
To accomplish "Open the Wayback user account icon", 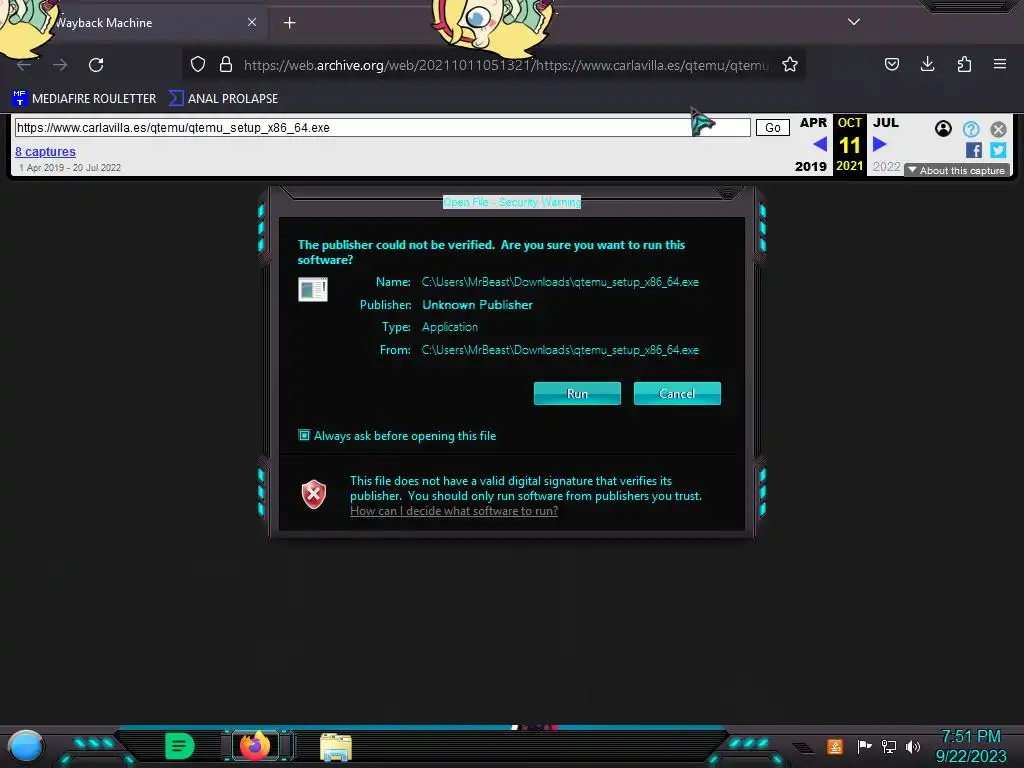I will pyautogui.click(x=943, y=129).
